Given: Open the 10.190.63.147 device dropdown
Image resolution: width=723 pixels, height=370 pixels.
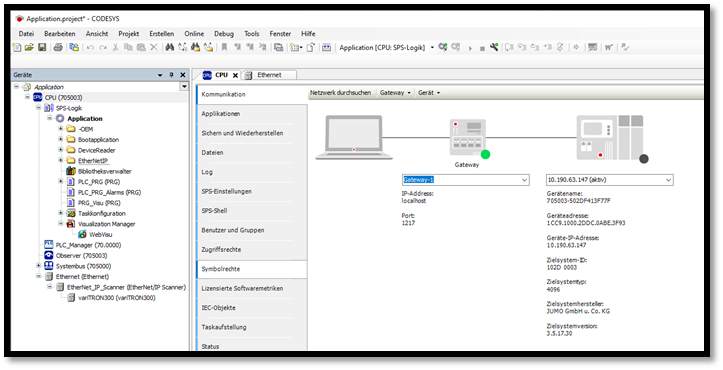Looking at the screenshot, I should pos(668,180).
